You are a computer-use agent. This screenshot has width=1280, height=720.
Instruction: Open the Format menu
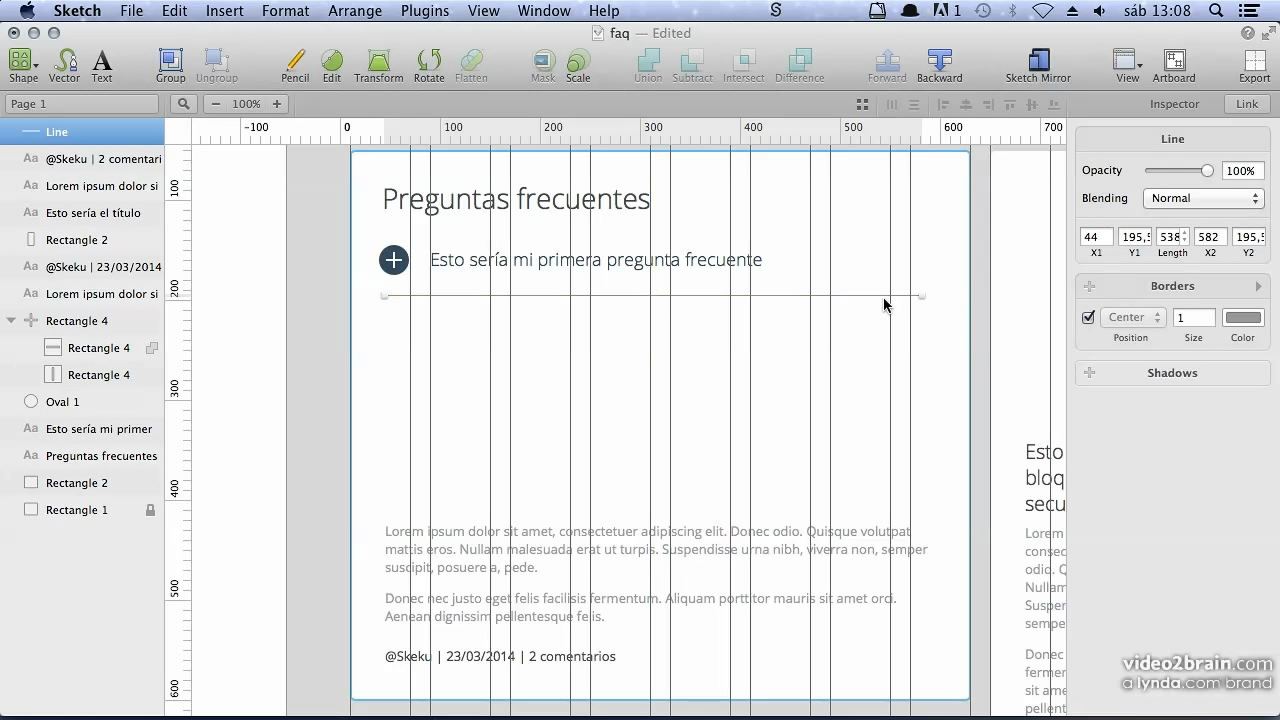pyautogui.click(x=286, y=11)
